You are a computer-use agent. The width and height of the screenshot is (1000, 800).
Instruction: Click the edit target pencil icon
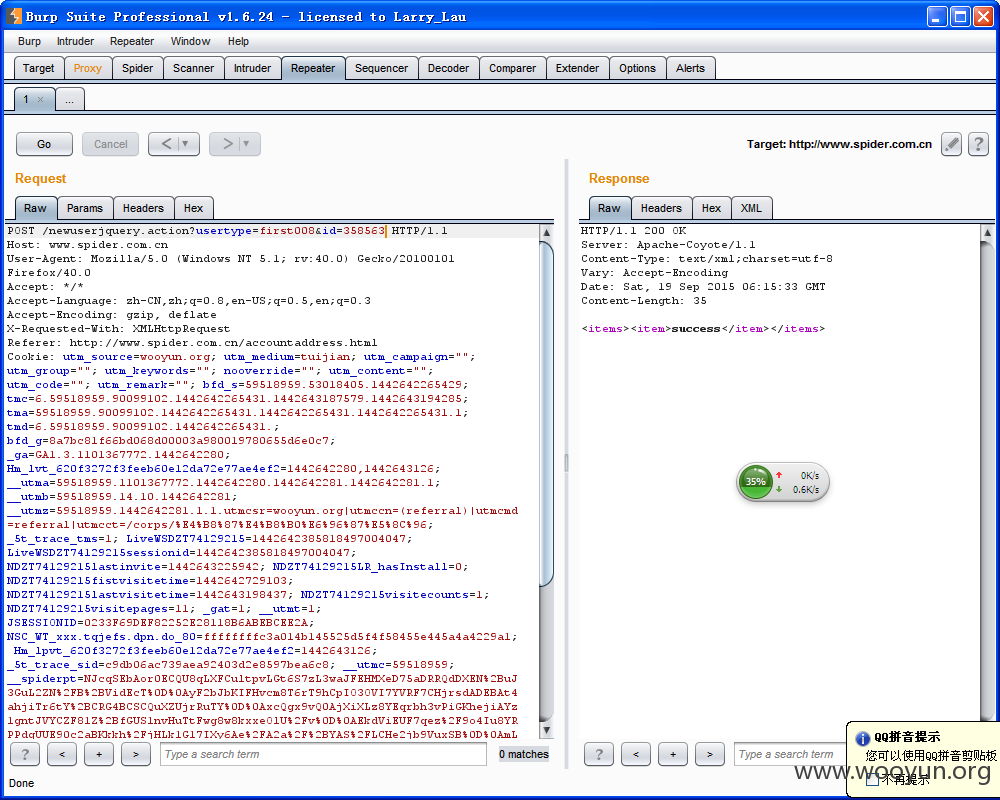tap(951, 144)
